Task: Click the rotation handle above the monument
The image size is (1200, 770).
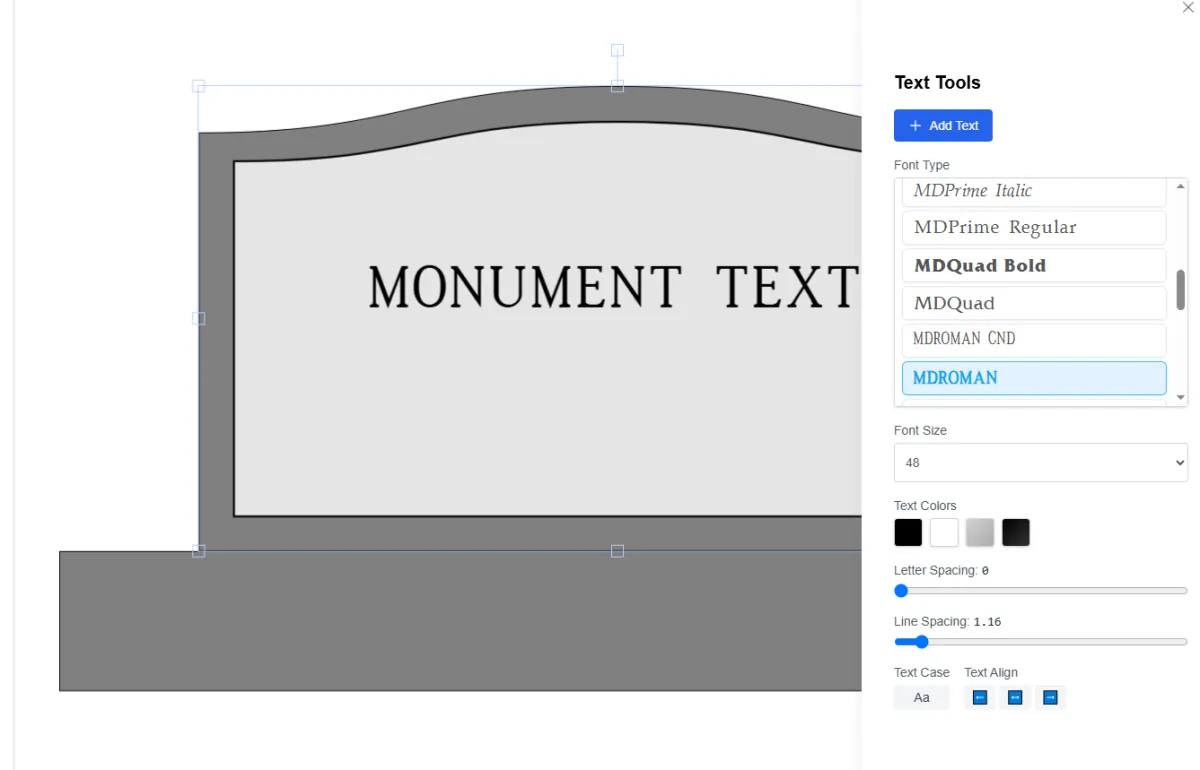Action: click(x=617, y=50)
